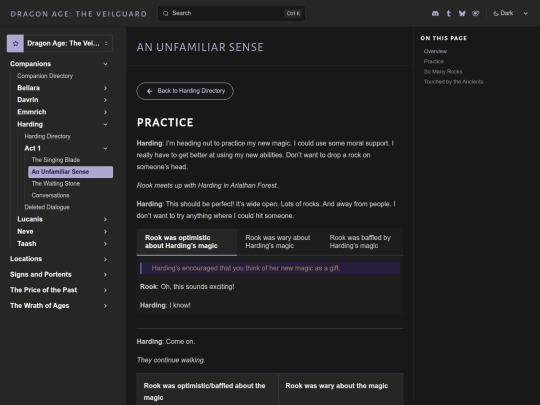540x405 pixels.
Task: Select the Rook was baffled by Harding's magic tab
Action: (x=360, y=242)
